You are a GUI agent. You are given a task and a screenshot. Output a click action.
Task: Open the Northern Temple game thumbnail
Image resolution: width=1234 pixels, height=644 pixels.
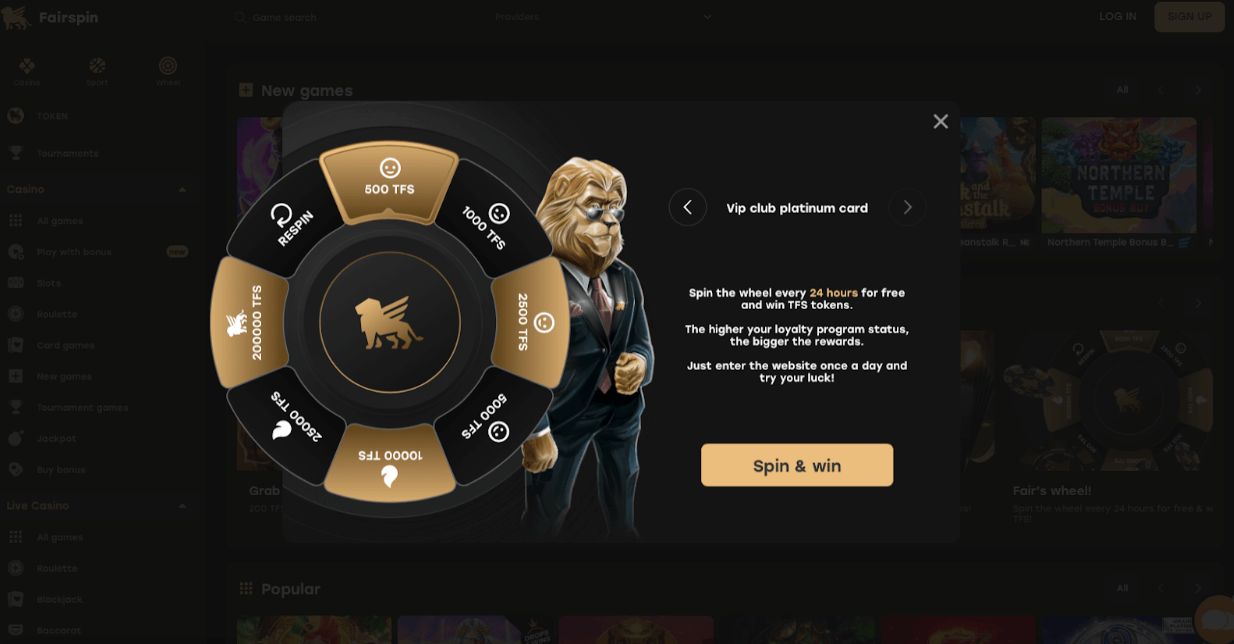point(1118,176)
